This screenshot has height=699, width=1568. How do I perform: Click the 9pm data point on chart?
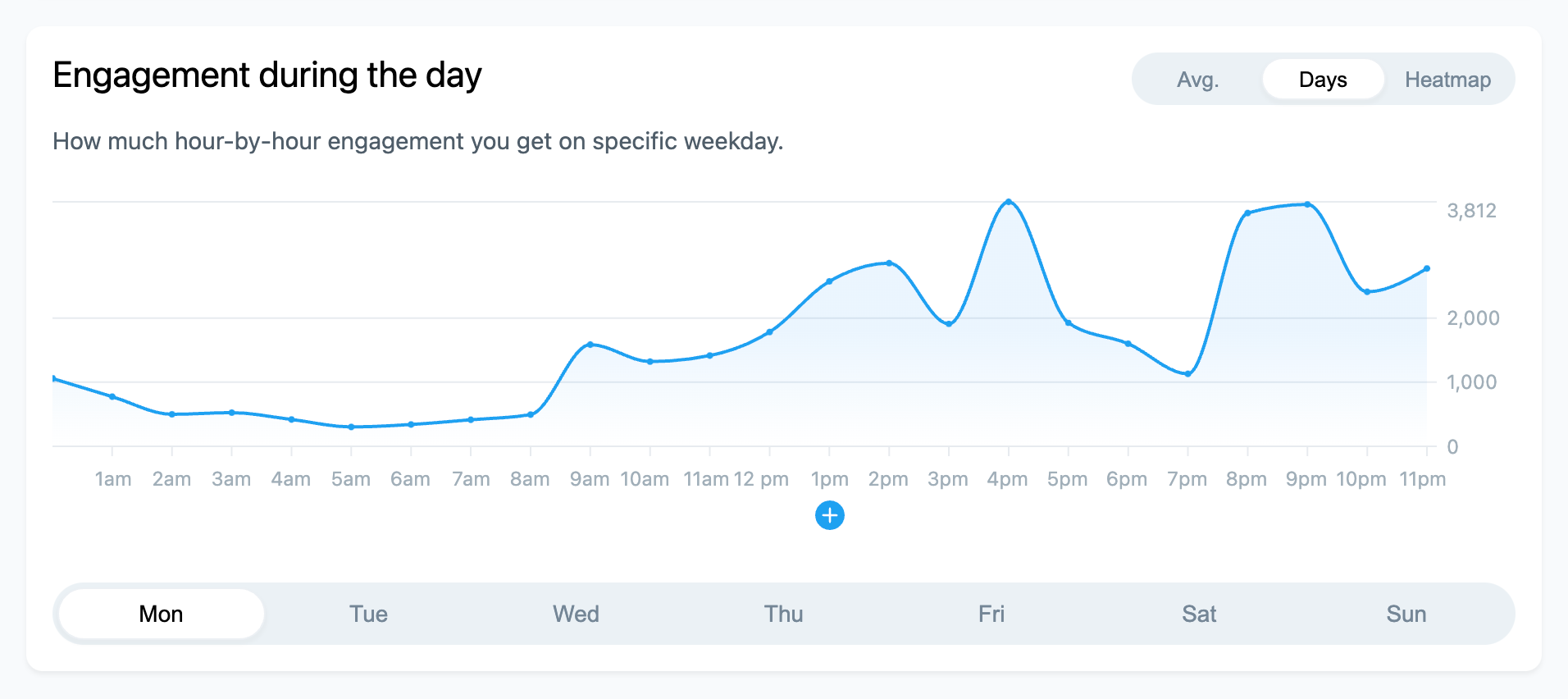[1307, 204]
